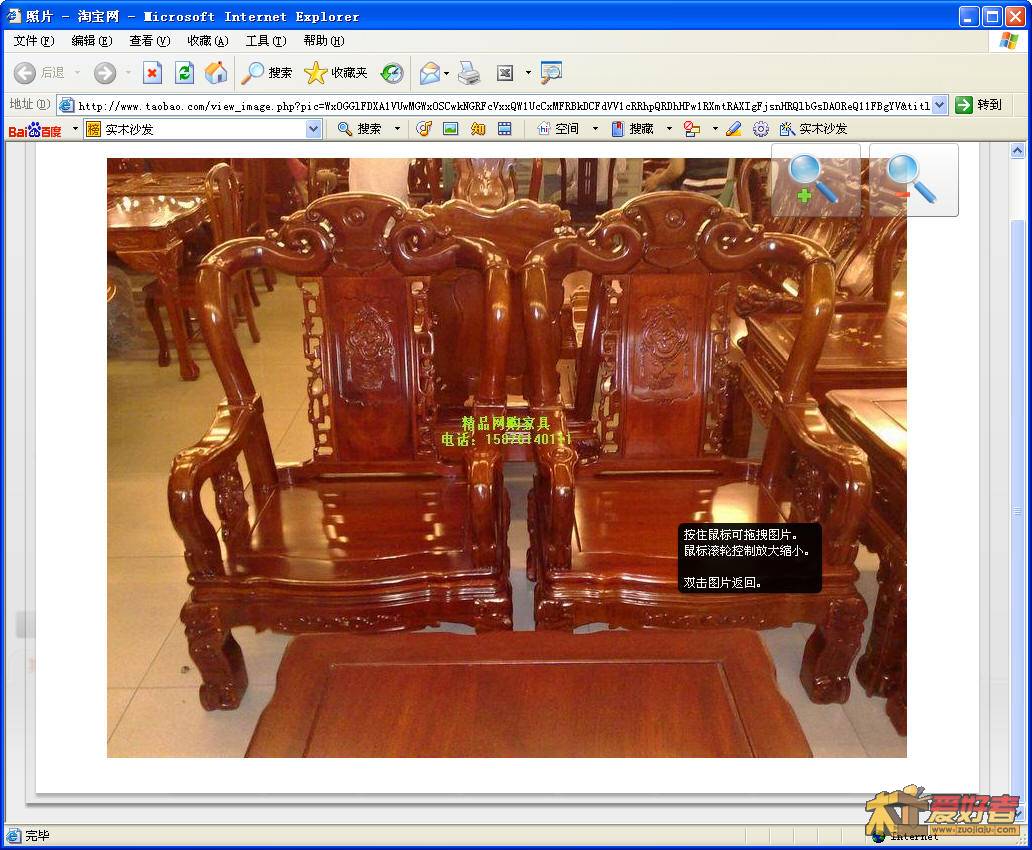
Task: Go to the Home page
Action: [216, 73]
